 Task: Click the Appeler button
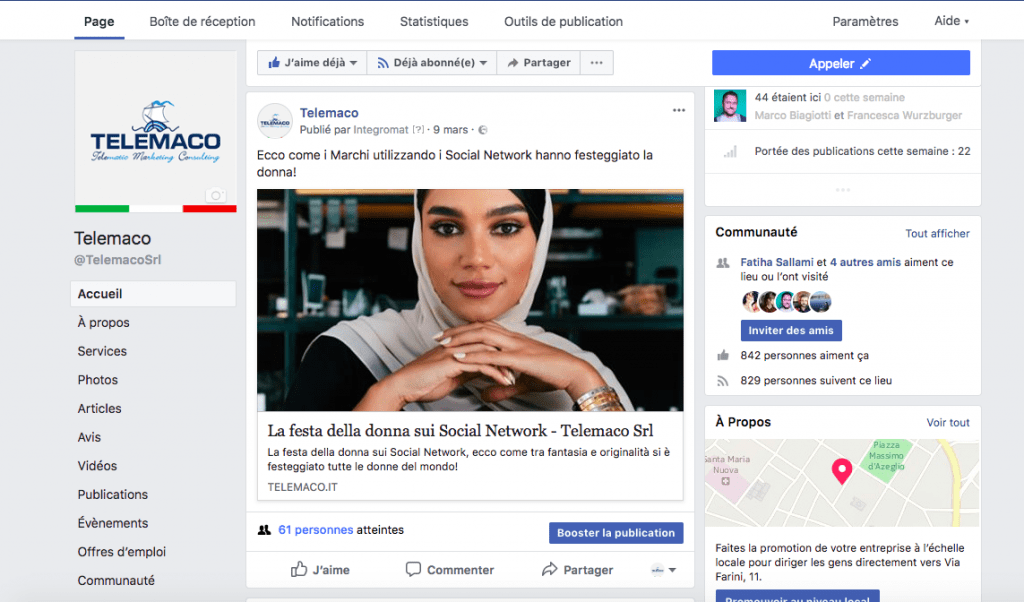pyautogui.click(x=840, y=63)
